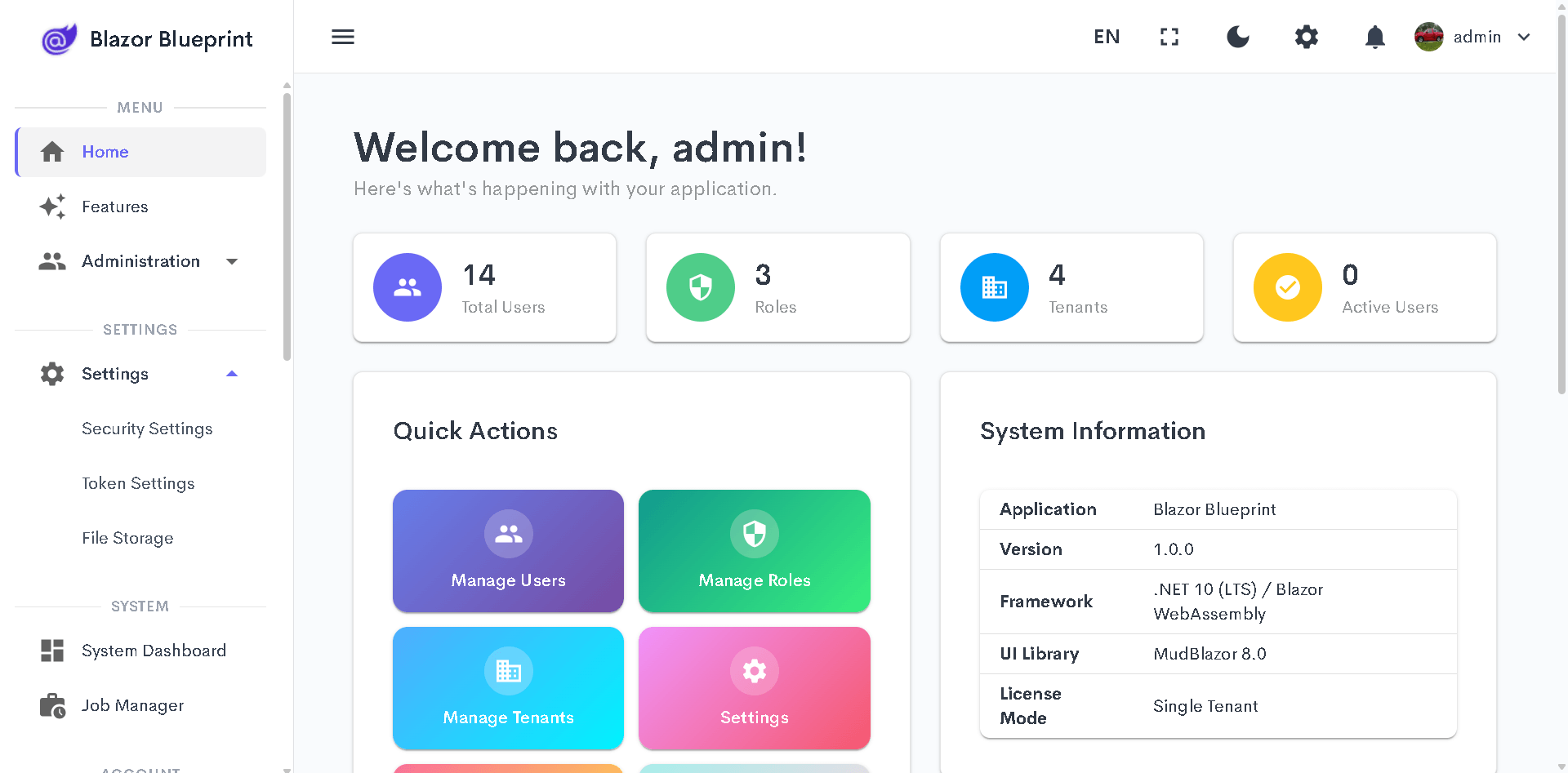Open Token Settings page
The width and height of the screenshot is (1568, 773).
click(138, 483)
